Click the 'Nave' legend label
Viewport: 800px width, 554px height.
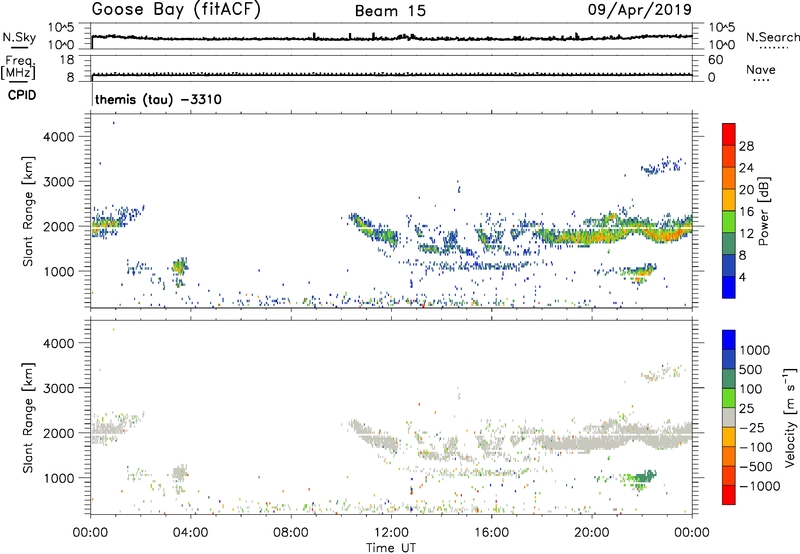pyautogui.click(x=761, y=69)
